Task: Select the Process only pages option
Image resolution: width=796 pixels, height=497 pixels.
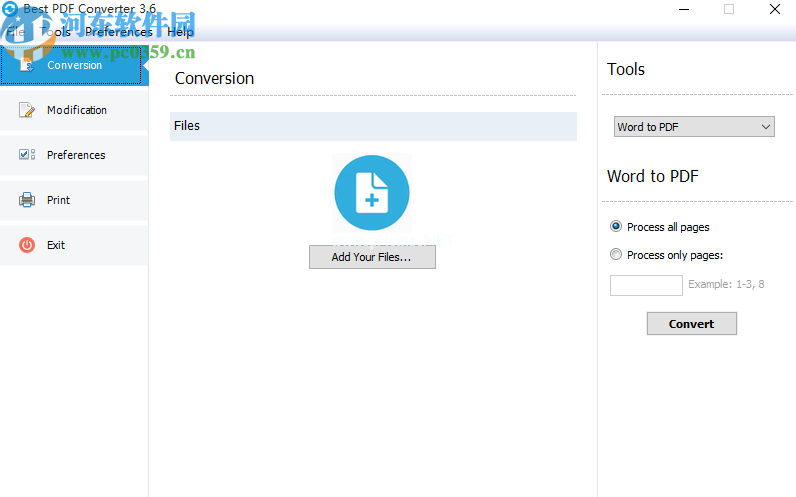Action: click(x=616, y=255)
